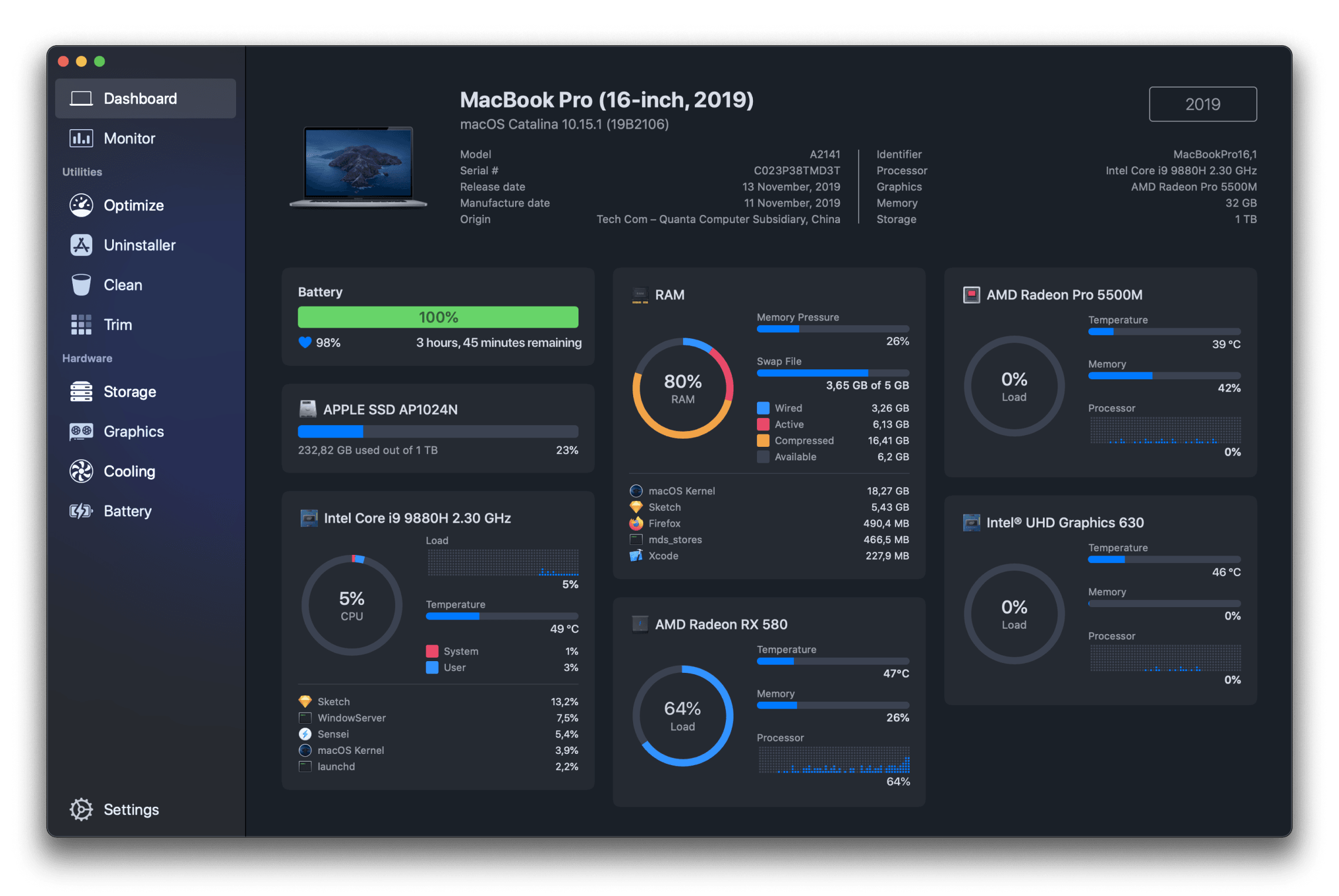Click the CPU Load history graph
Screen dimensions: 1339x896
(x=503, y=562)
